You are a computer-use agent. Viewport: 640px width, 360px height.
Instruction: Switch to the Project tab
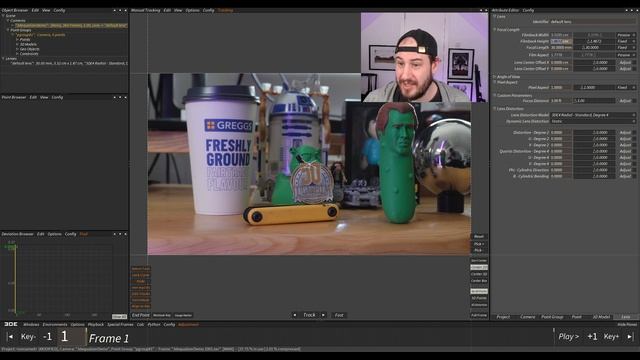[503, 317]
